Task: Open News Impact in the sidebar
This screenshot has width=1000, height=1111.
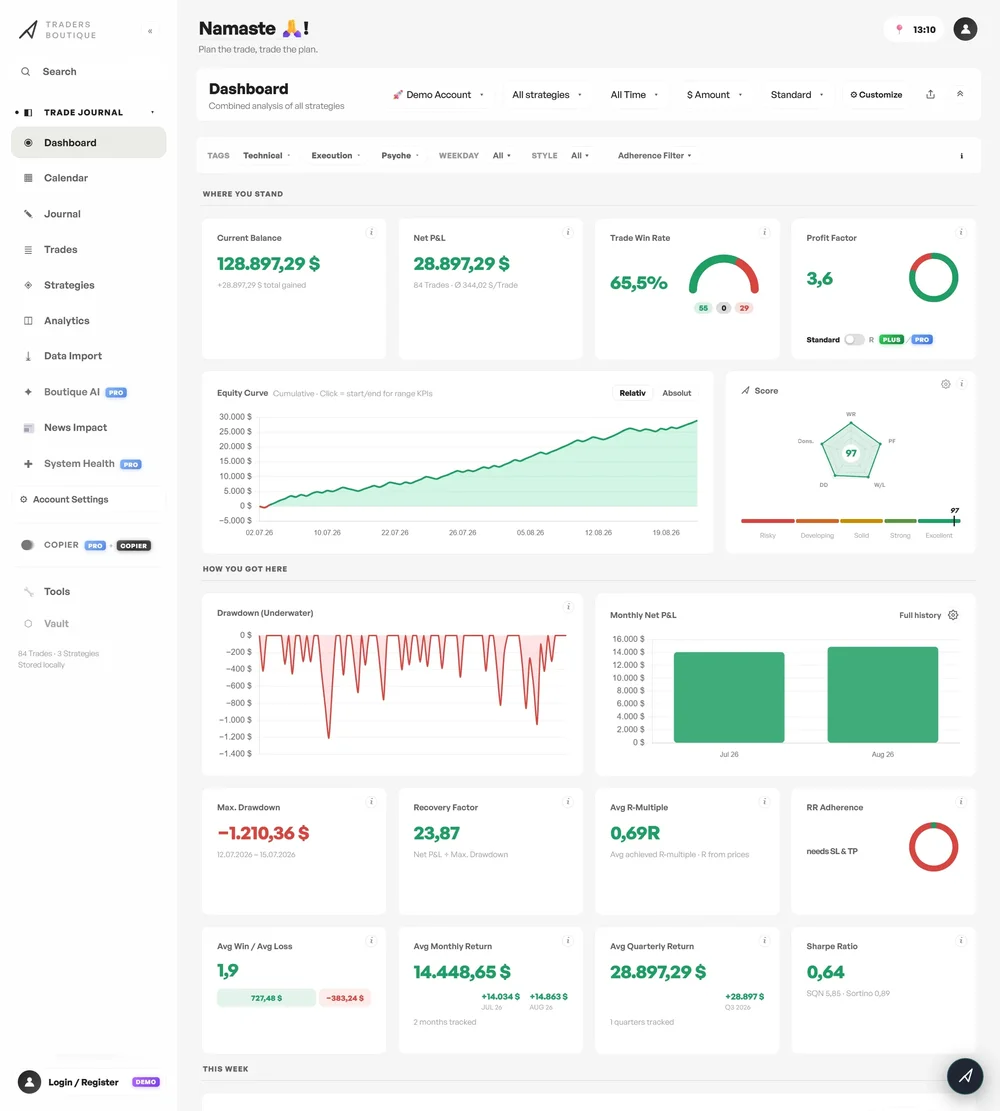Action: (89, 428)
